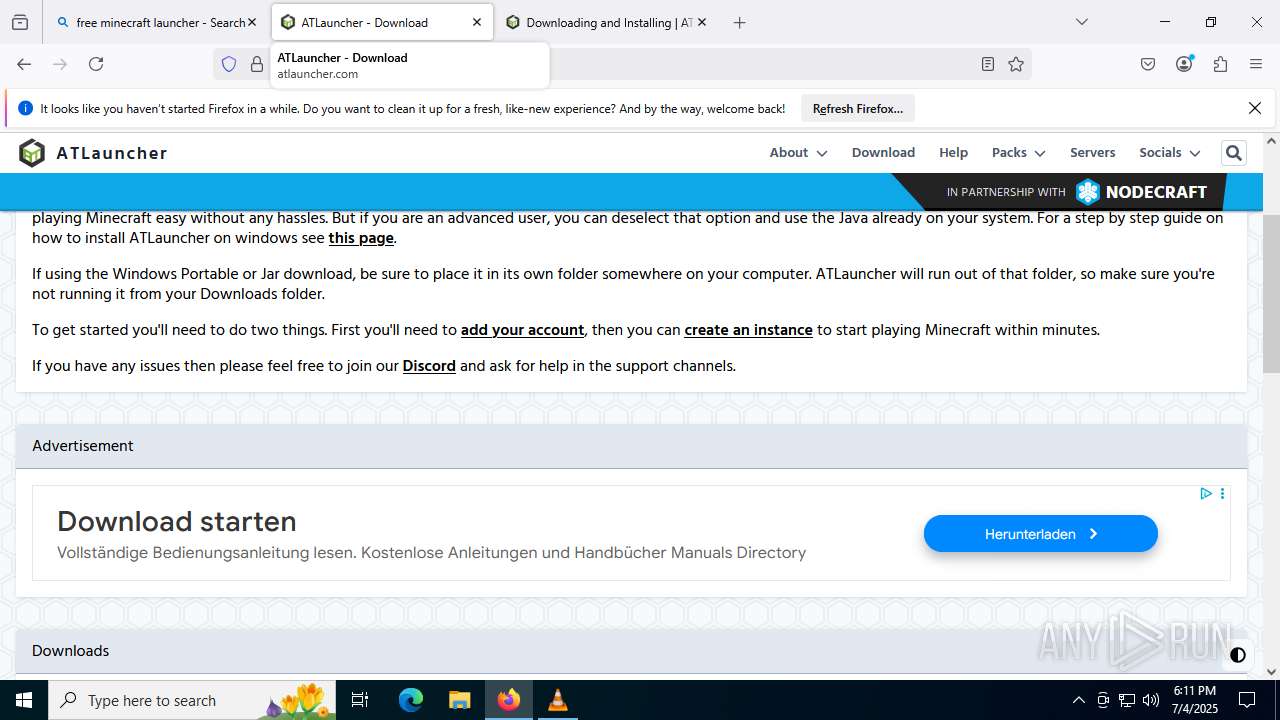Click the Windows taskbar search box

192,700
